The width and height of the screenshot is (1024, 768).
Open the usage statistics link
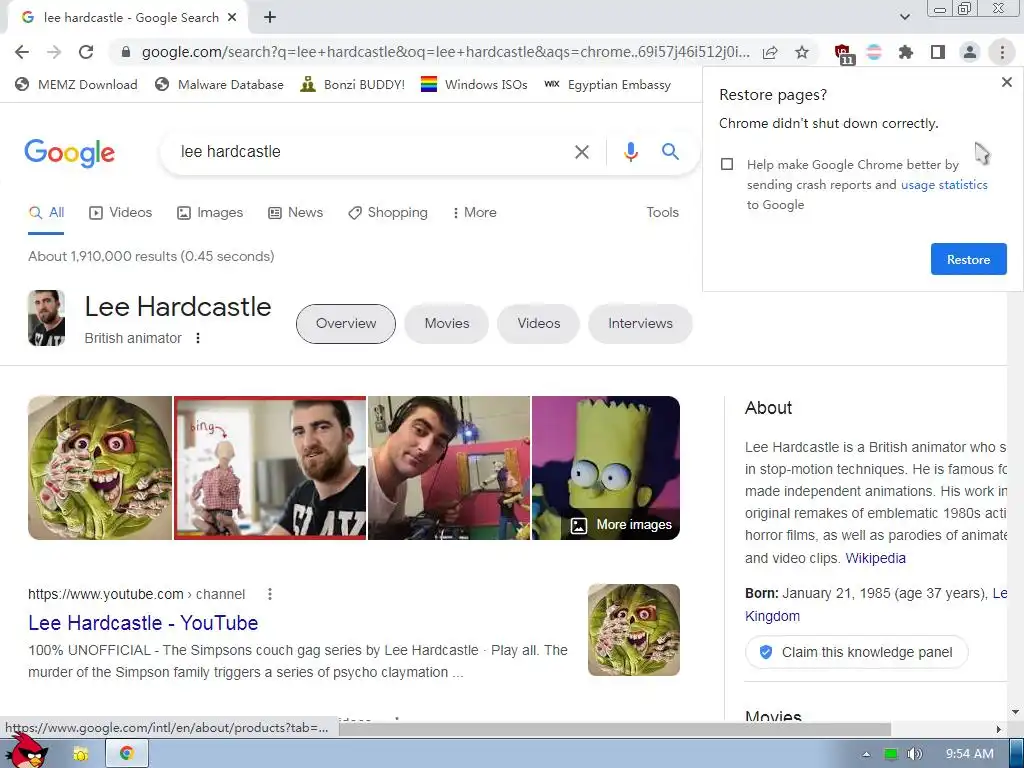point(944,185)
